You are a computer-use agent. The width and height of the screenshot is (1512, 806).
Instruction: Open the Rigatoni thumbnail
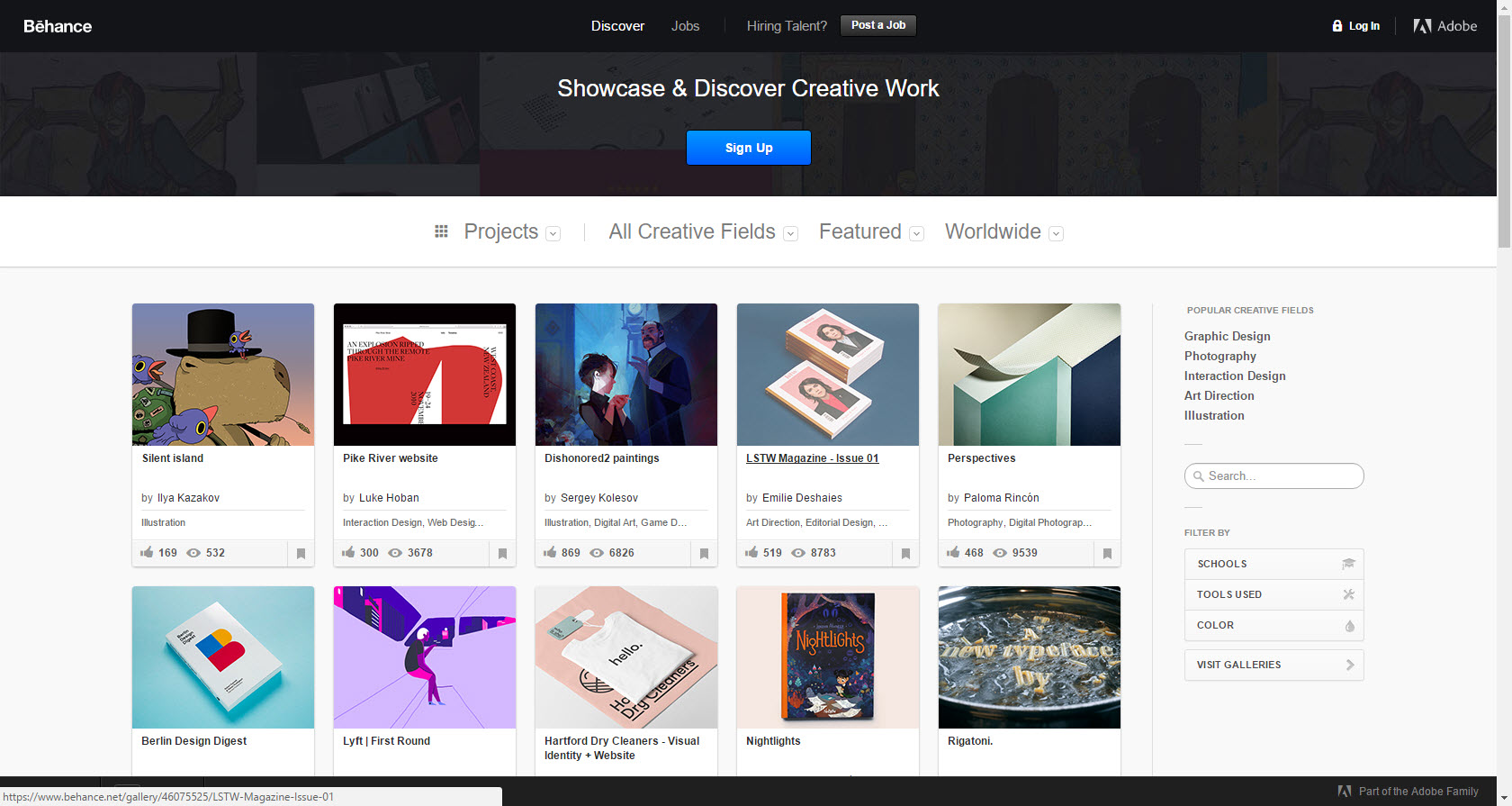[x=1030, y=657]
